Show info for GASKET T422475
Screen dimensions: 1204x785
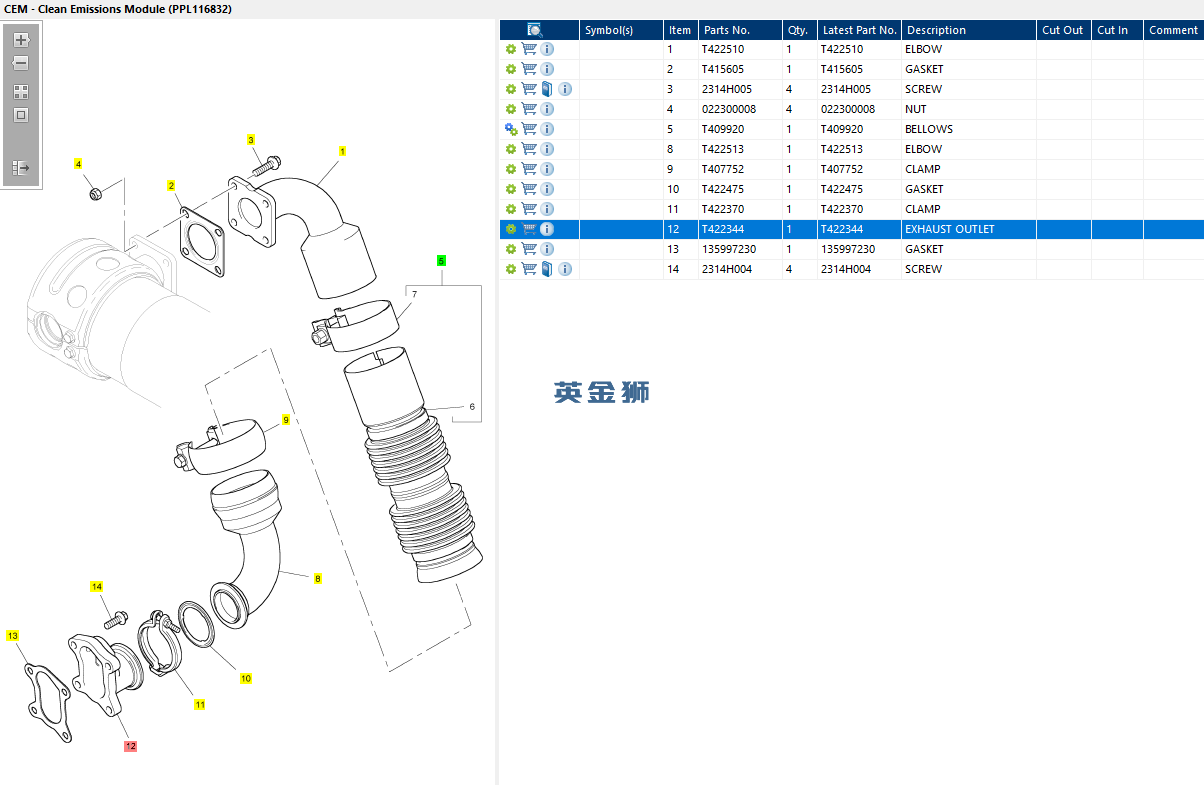pos(547,189)
